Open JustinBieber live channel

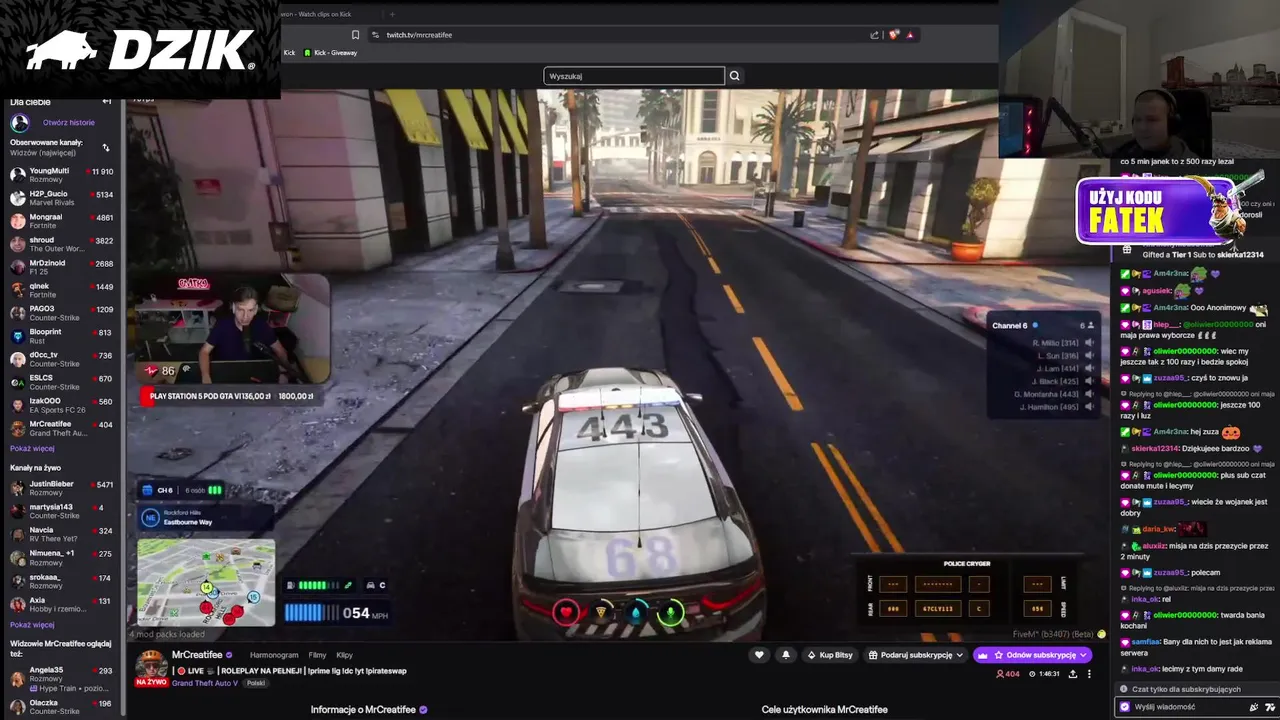coord(62,488)
